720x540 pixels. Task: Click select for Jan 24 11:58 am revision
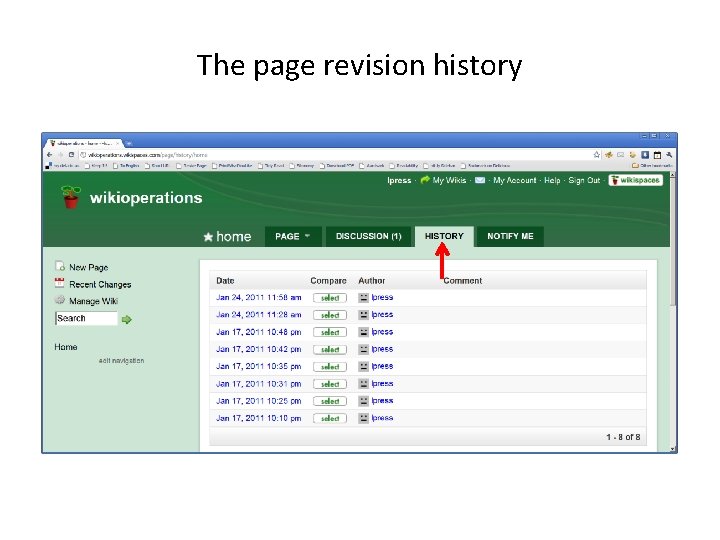[330, 298]
